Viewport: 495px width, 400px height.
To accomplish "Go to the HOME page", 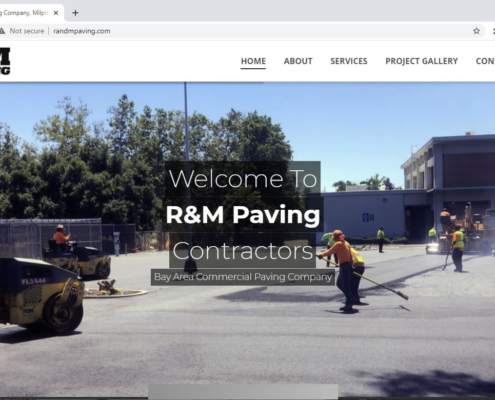I will pyautogui.click(x=253, y=61).
